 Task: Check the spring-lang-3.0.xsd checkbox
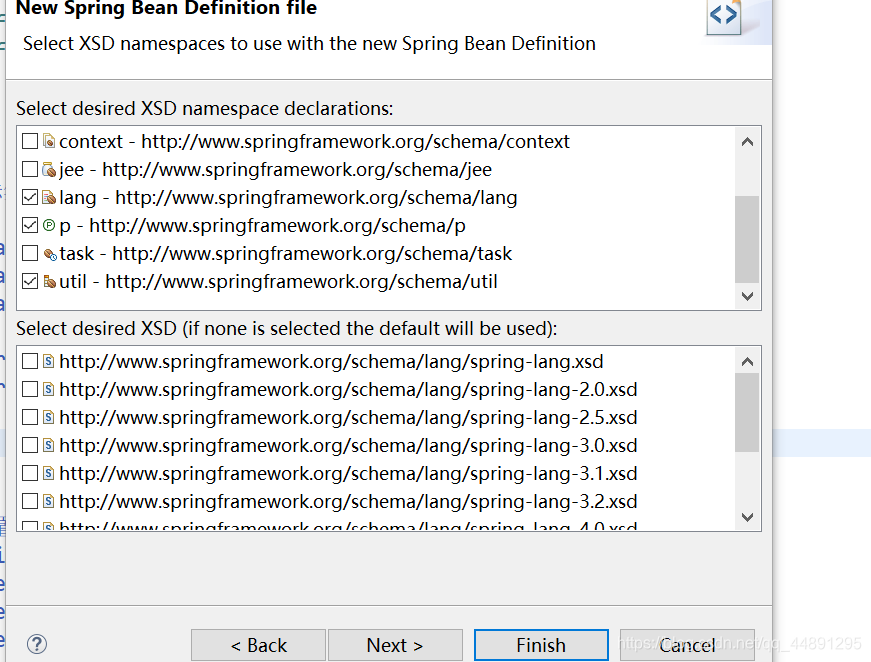point(30,445)
